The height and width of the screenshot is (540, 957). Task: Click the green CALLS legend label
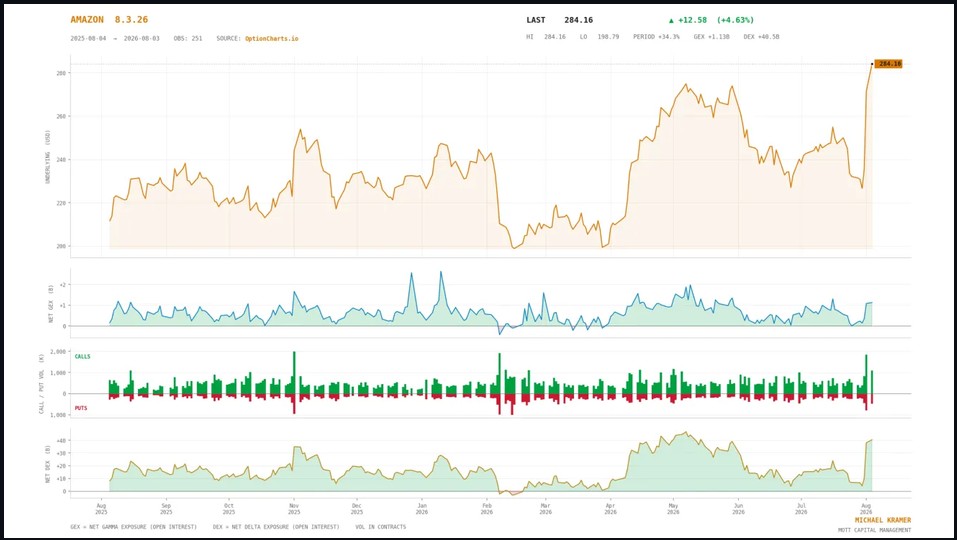[82, 356]
